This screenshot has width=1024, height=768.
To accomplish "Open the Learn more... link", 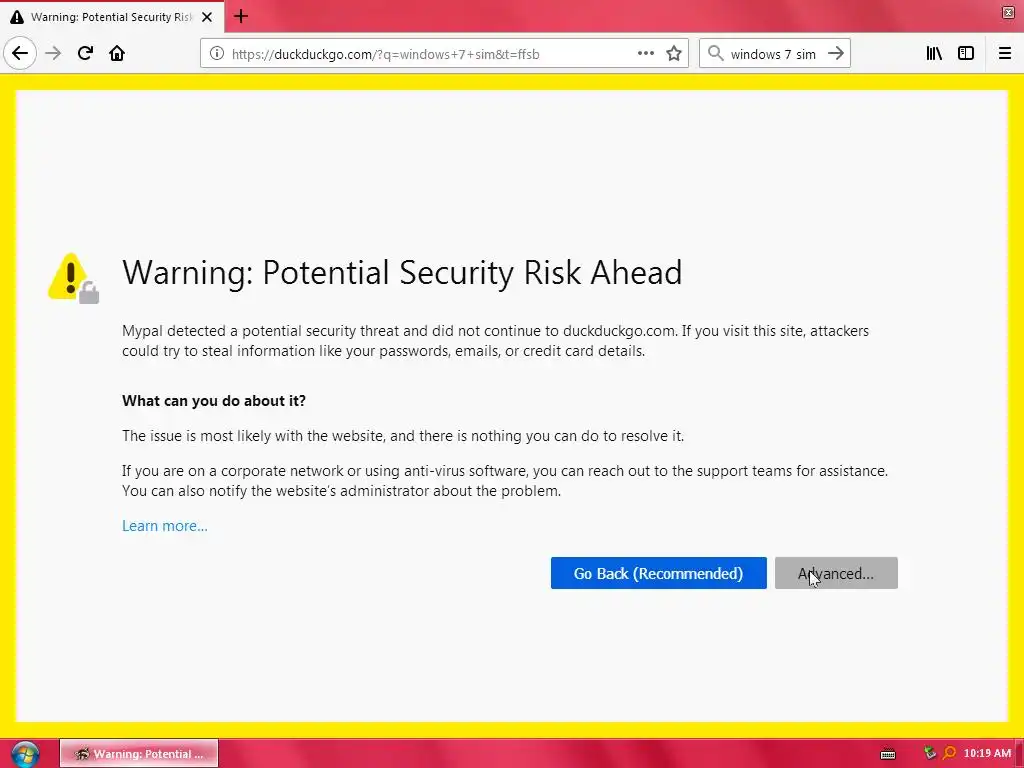I will (x=165, y=526).
